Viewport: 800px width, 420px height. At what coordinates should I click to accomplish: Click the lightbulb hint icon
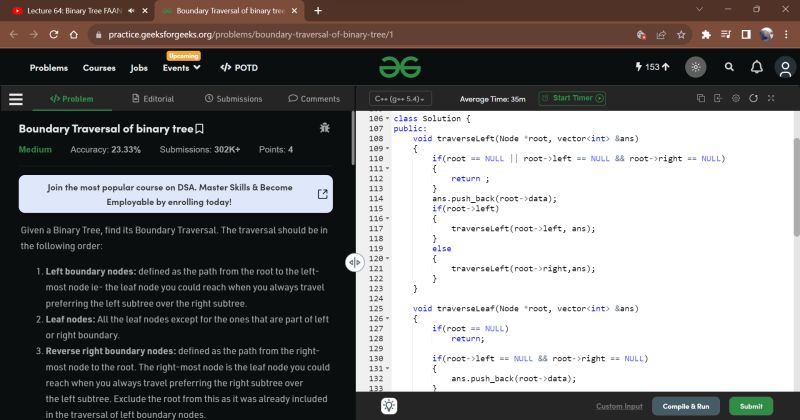click(389, 406)
